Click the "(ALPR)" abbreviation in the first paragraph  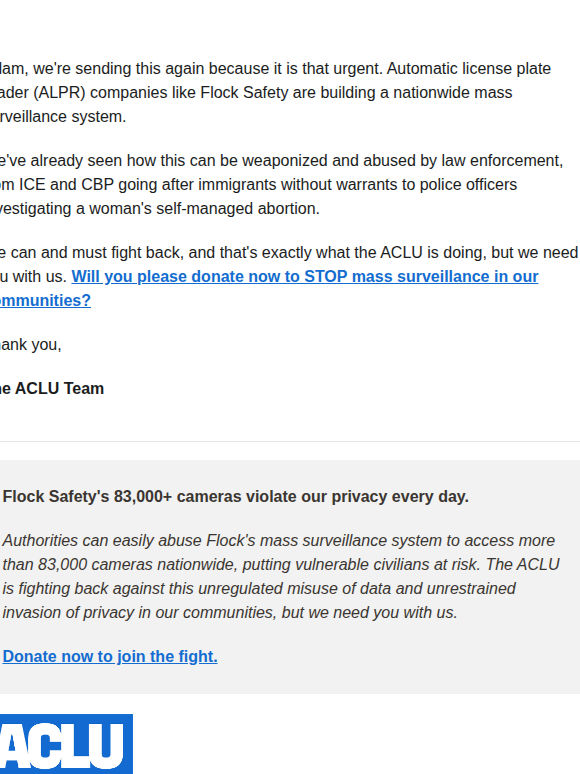pyautogui.click(x=51, y=92)
